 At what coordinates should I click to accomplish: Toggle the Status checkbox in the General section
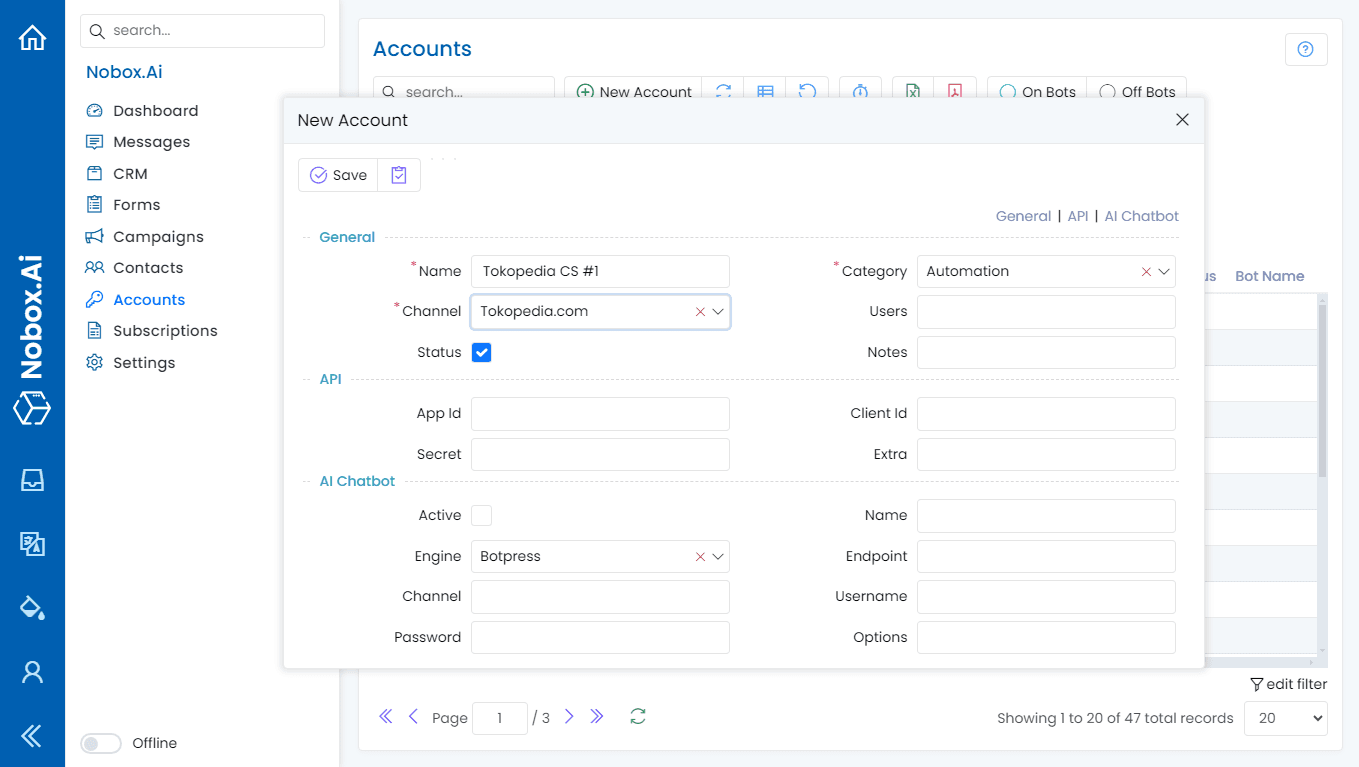(x=481, y=352)
